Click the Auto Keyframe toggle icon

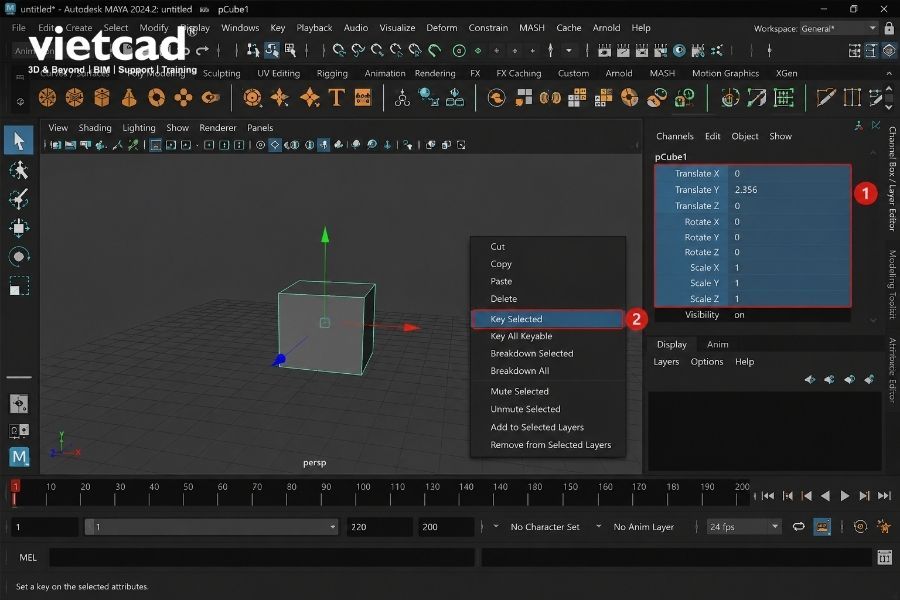[x=860, y=526]
